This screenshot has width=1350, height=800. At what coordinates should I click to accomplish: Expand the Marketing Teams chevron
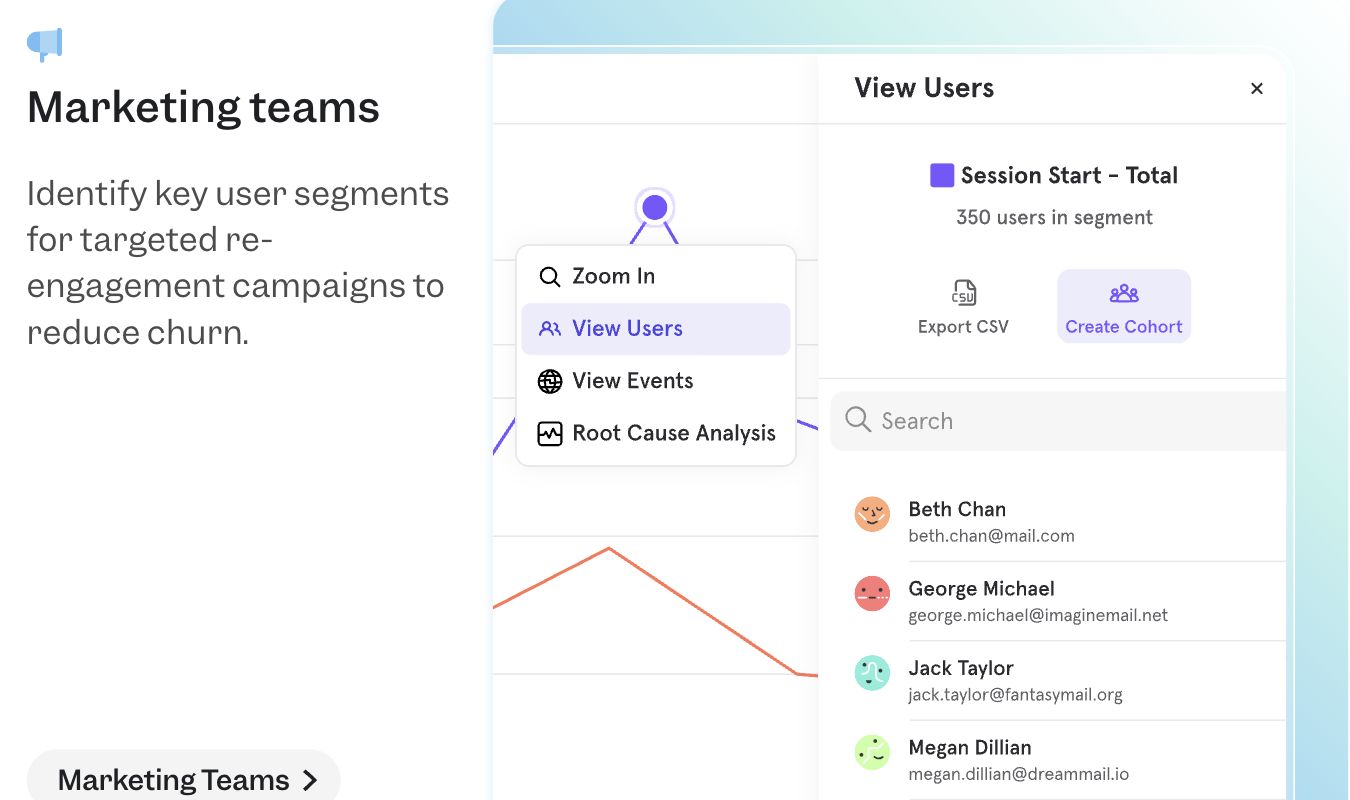311,779
